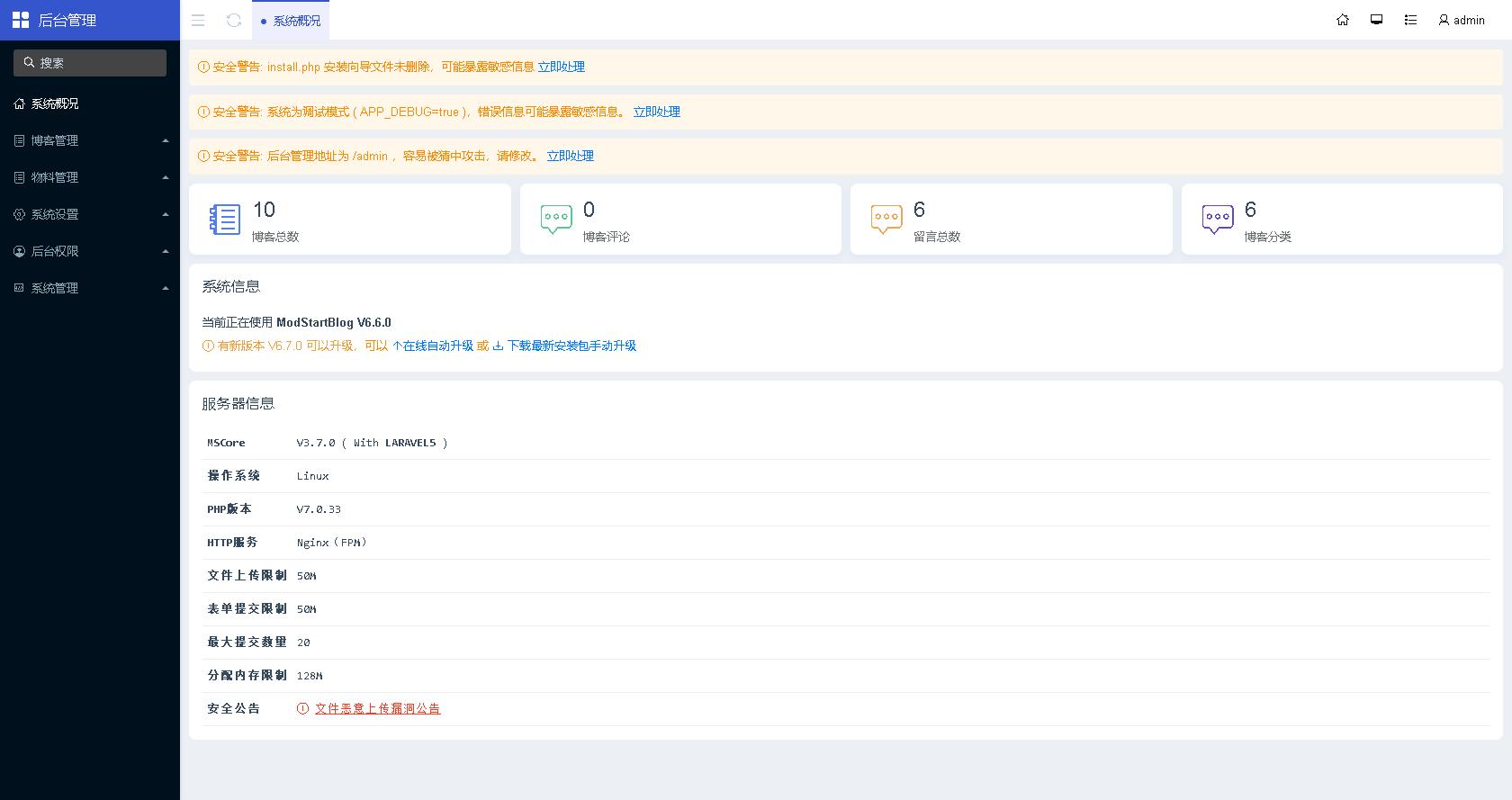This screenshot has width=1512, height=800.
Task: Click 立即处理 for APP_DEBUG warning
Action: click(656, 112)
